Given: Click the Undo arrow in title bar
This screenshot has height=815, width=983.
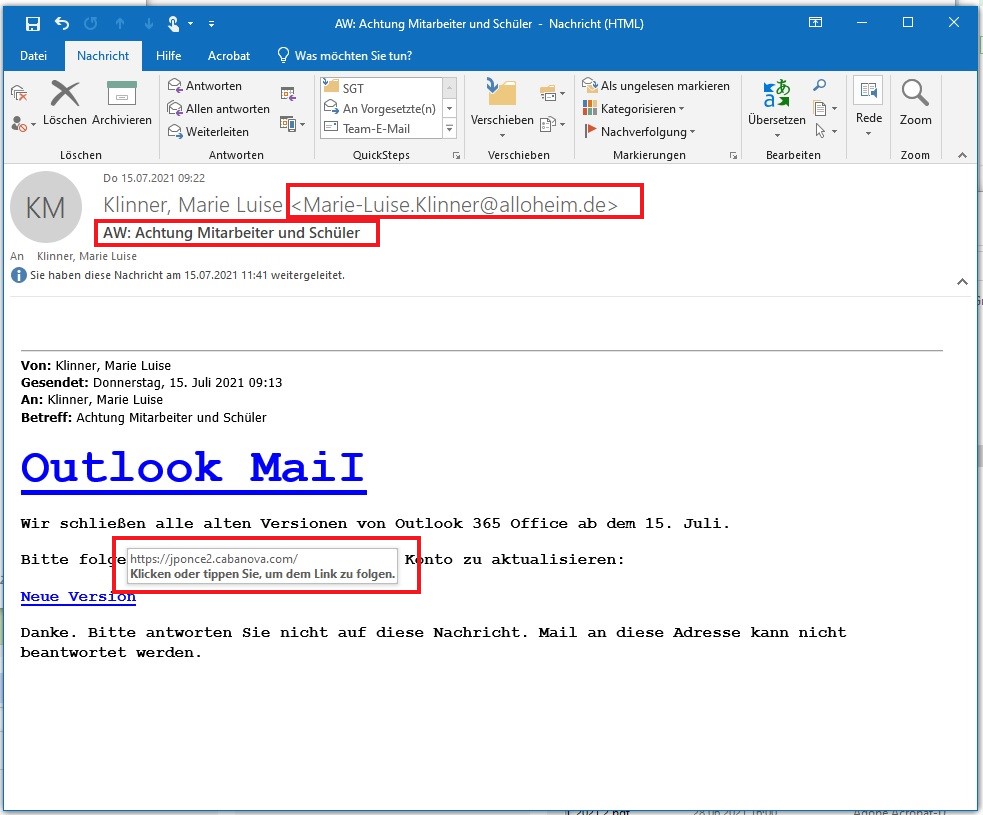Looking at the screenshot, I should coord(61,24).
